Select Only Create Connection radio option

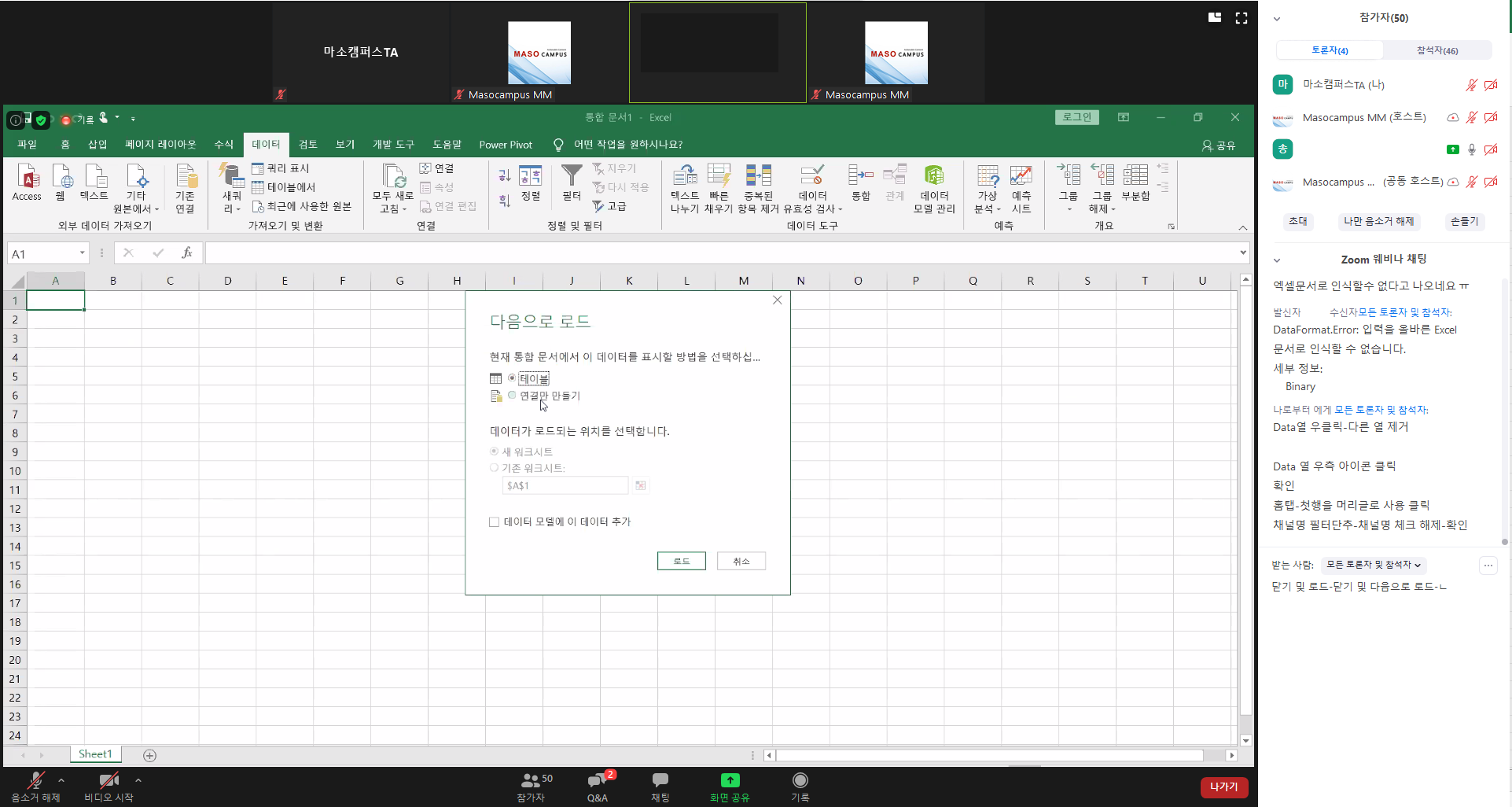[512, 396]
